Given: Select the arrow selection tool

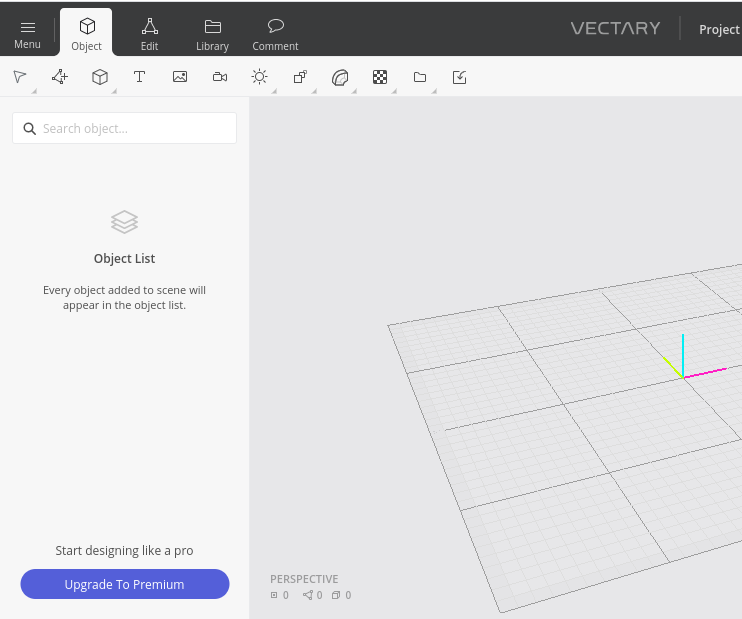Looking at the screenshot, I should 19,77.
